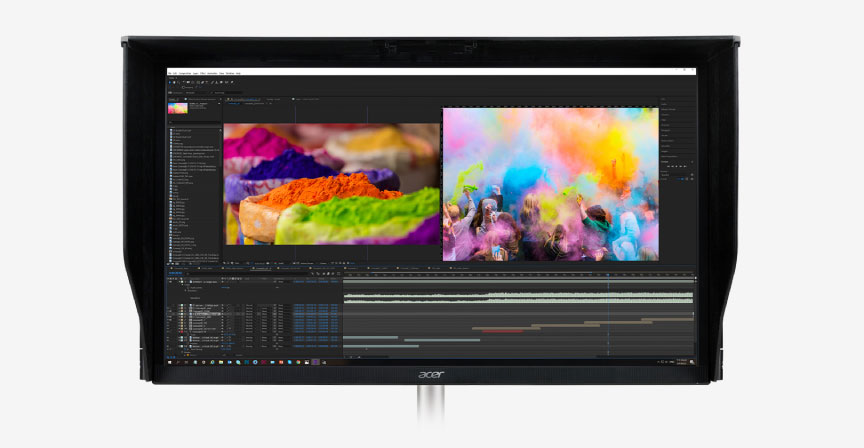Screen dimensions: 864x448
Task: Select the Pan Behind anchor point tool
Action: pos(193,83)
